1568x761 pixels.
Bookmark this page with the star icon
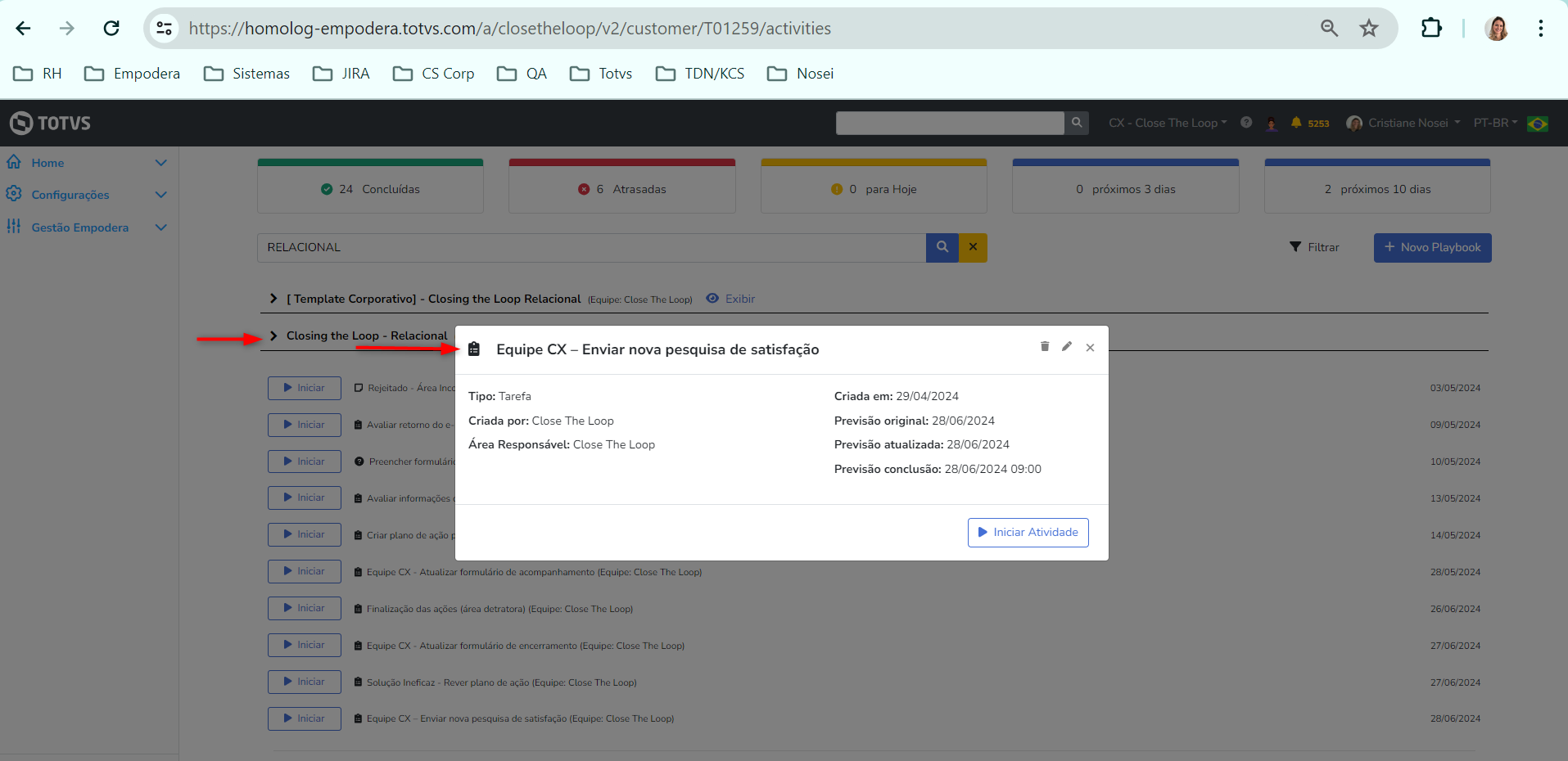(x=1369, y=29)
